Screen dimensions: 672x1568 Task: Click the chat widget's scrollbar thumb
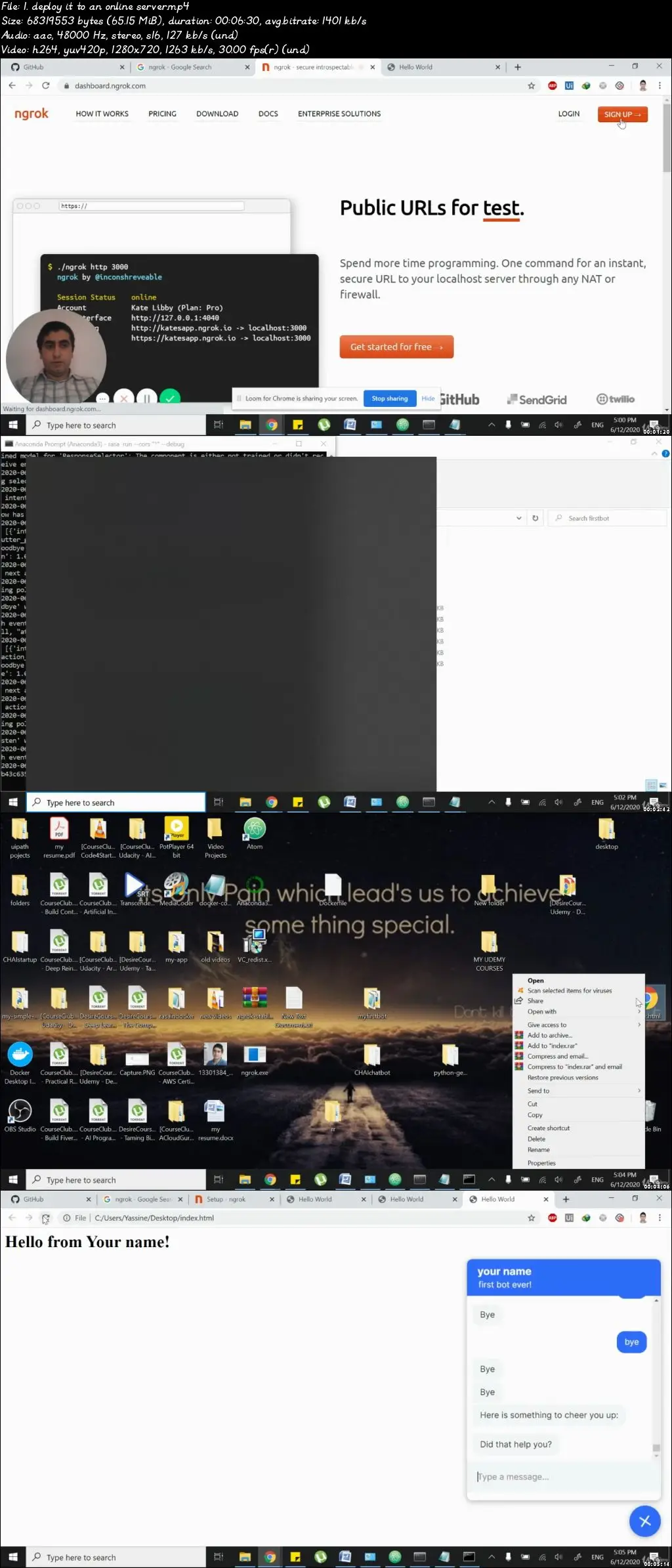pyautogui.click(x=656, y=1447)
